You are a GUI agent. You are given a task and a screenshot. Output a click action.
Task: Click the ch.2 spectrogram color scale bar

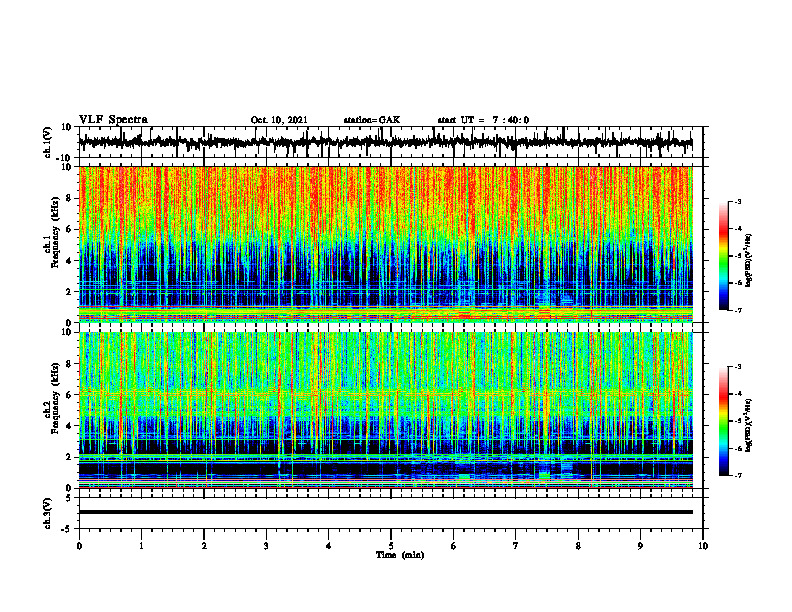click(x=724, y=421)
